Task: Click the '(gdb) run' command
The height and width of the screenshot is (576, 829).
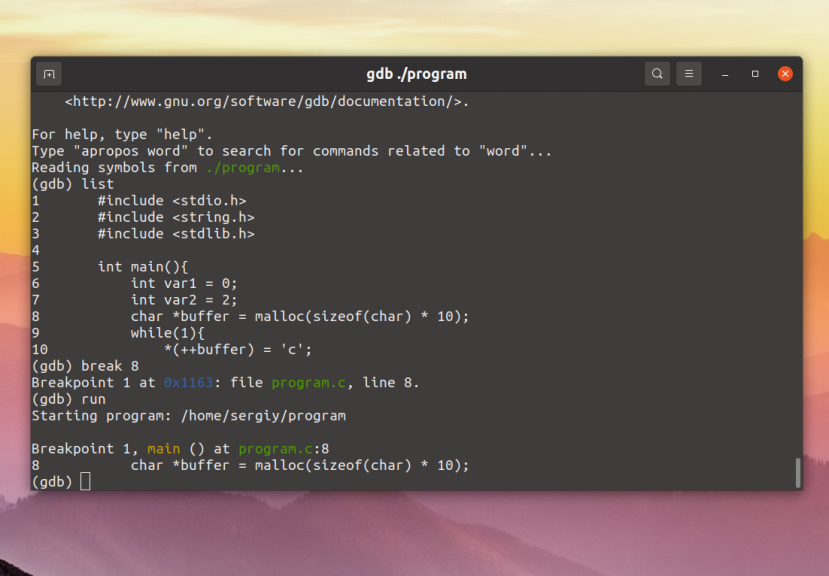Action: point(69,399)
